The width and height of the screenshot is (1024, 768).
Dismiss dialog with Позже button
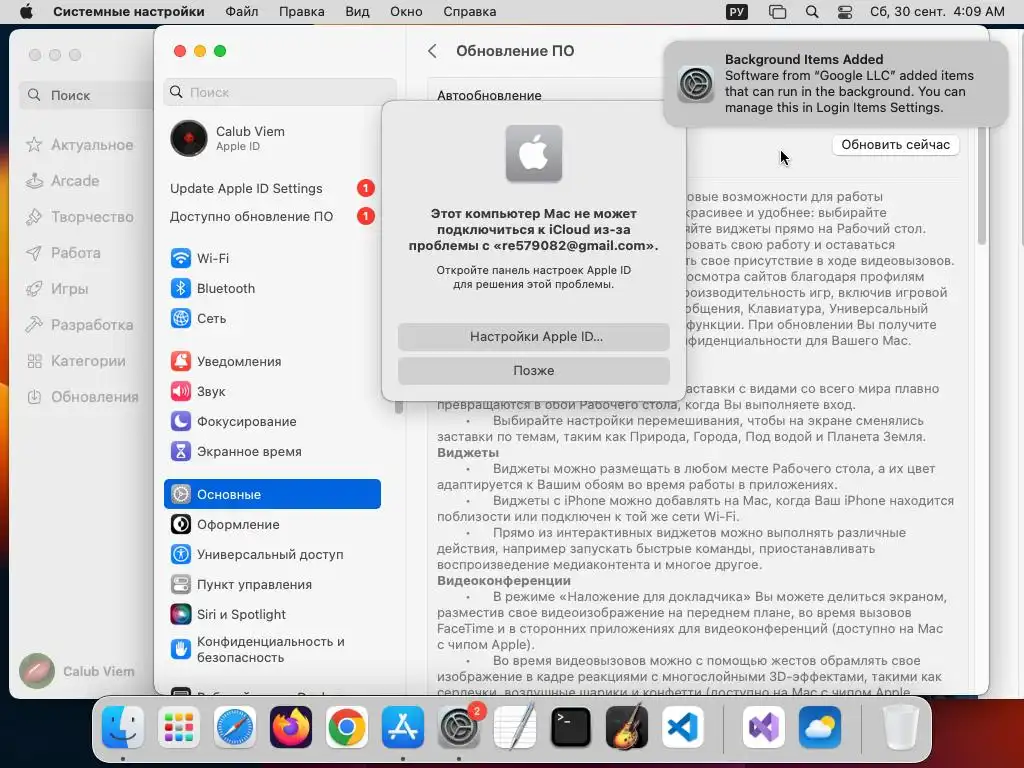(534, 371)
